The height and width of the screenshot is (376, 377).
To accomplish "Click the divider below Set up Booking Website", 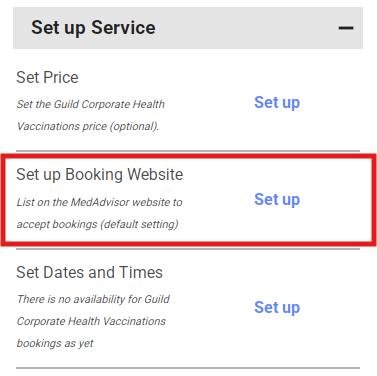I will coord(188,249).
